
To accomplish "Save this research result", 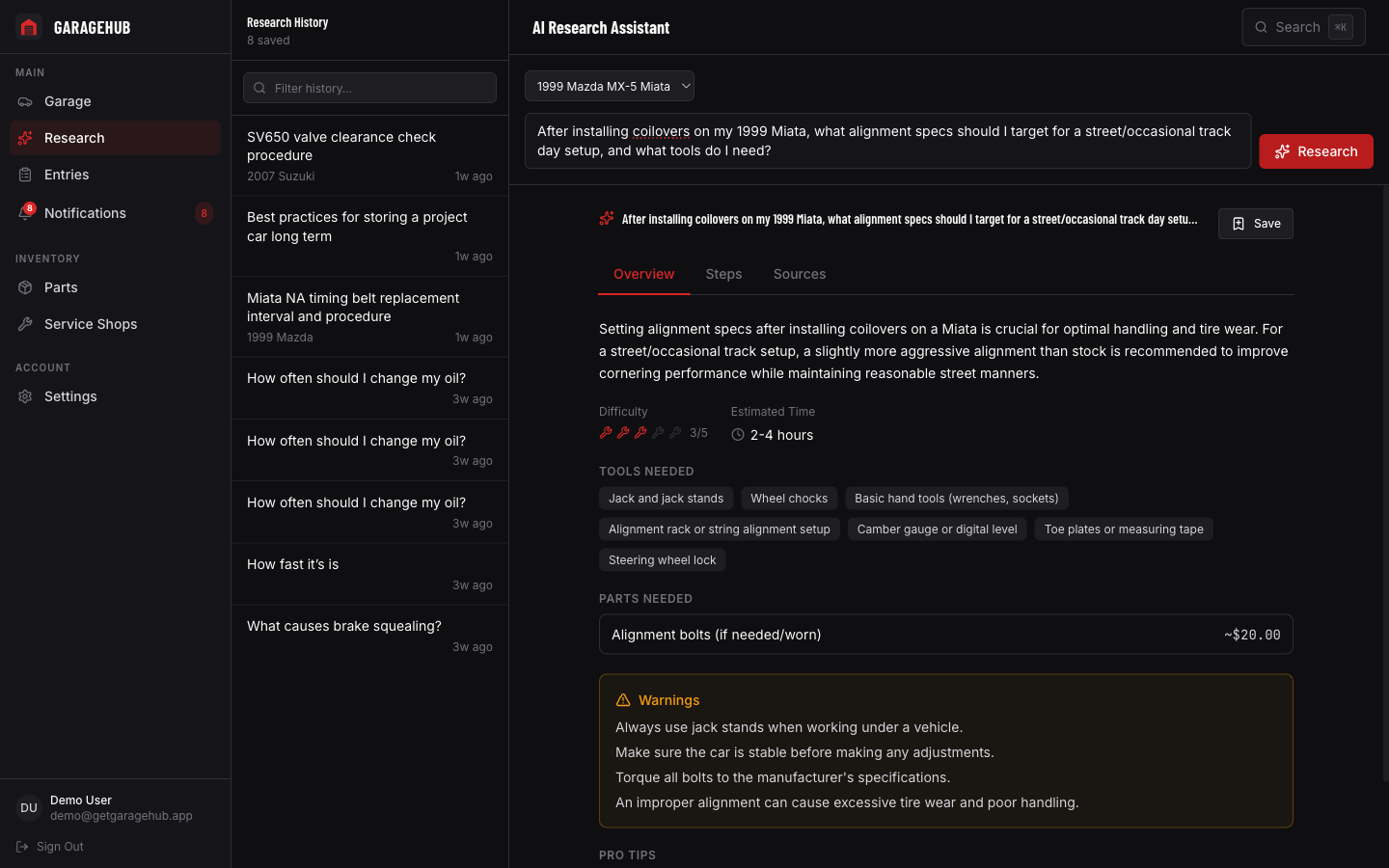I will click(x=1255, y=224).
